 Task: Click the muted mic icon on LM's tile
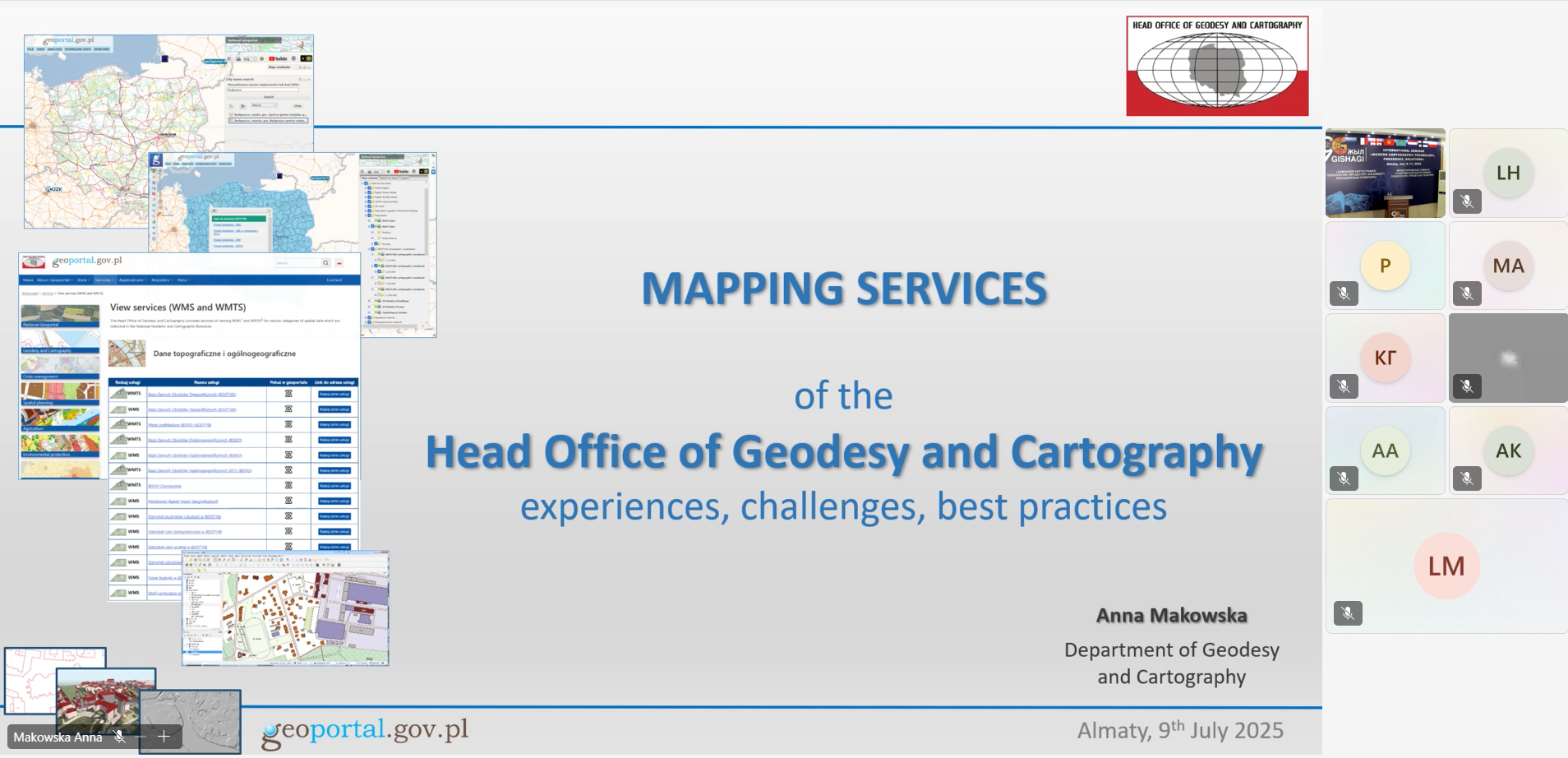1348,613
